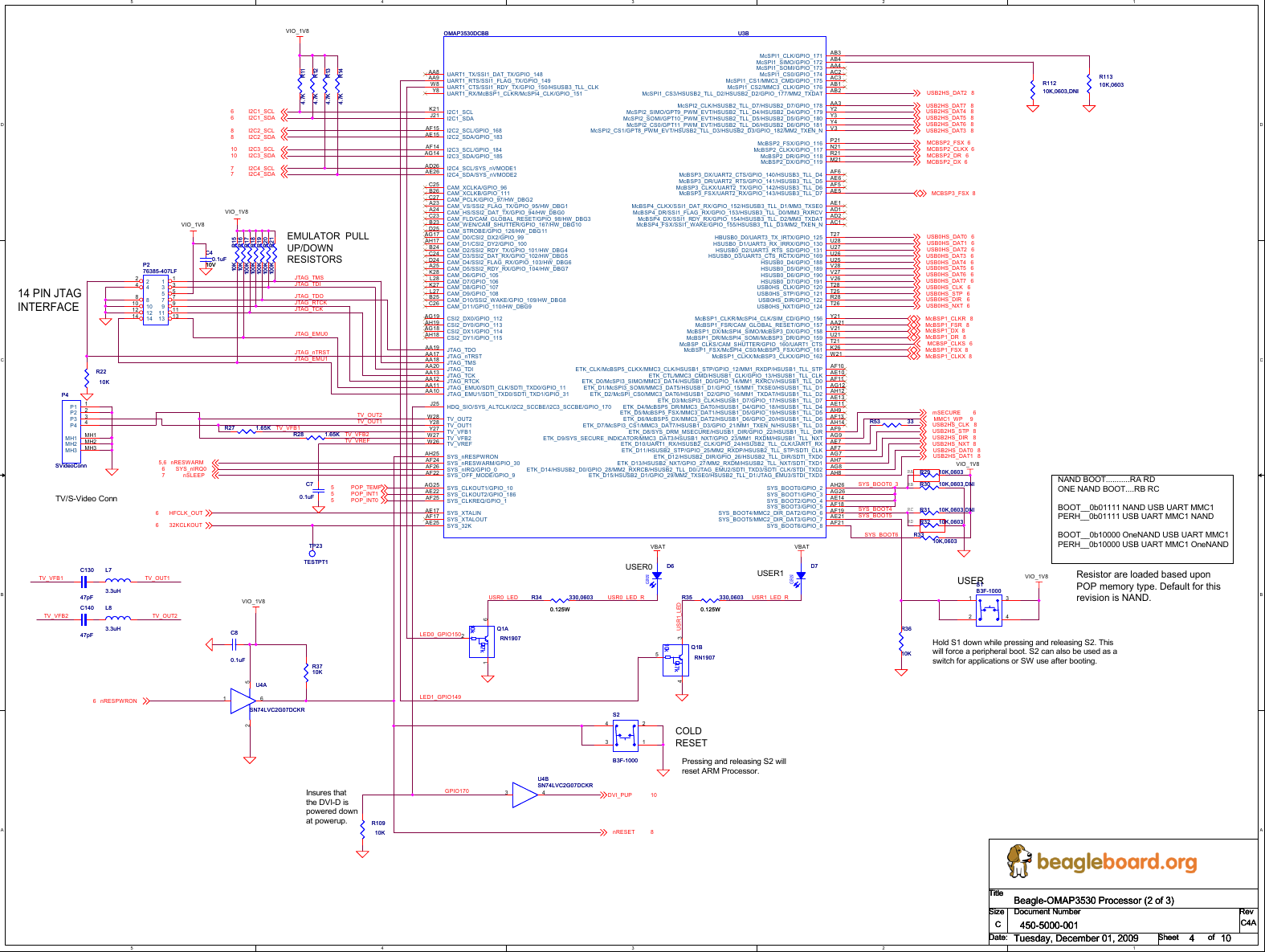Click the TV/S-Video Conn label
1265x952 pixels.
86,499
